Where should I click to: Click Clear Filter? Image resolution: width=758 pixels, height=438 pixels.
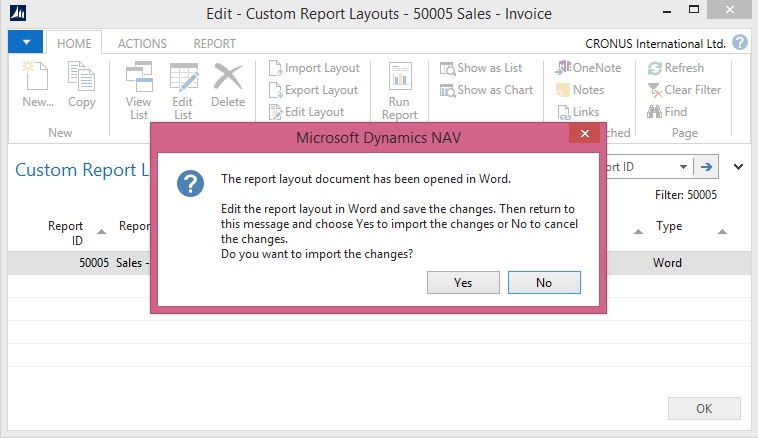coord(684,90)
